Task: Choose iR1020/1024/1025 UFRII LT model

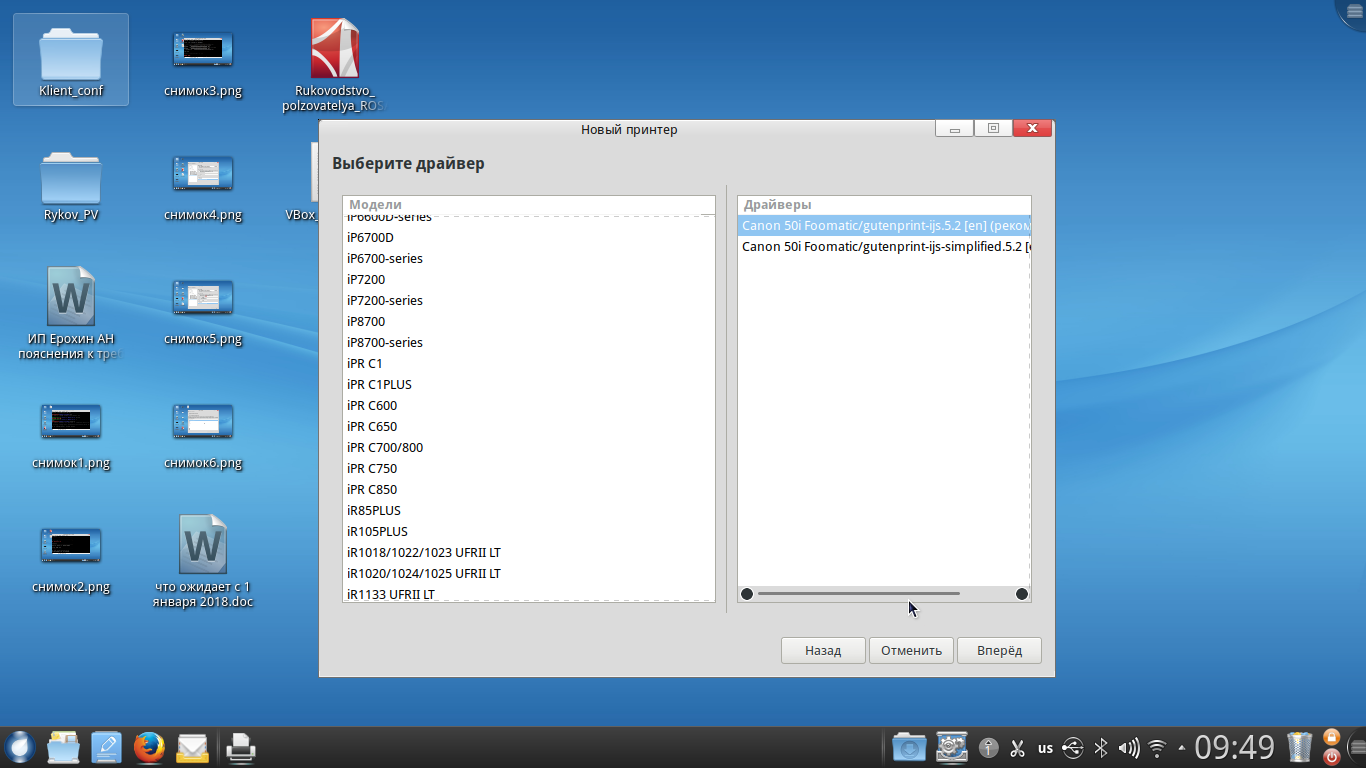Action: tap(424, 573)
